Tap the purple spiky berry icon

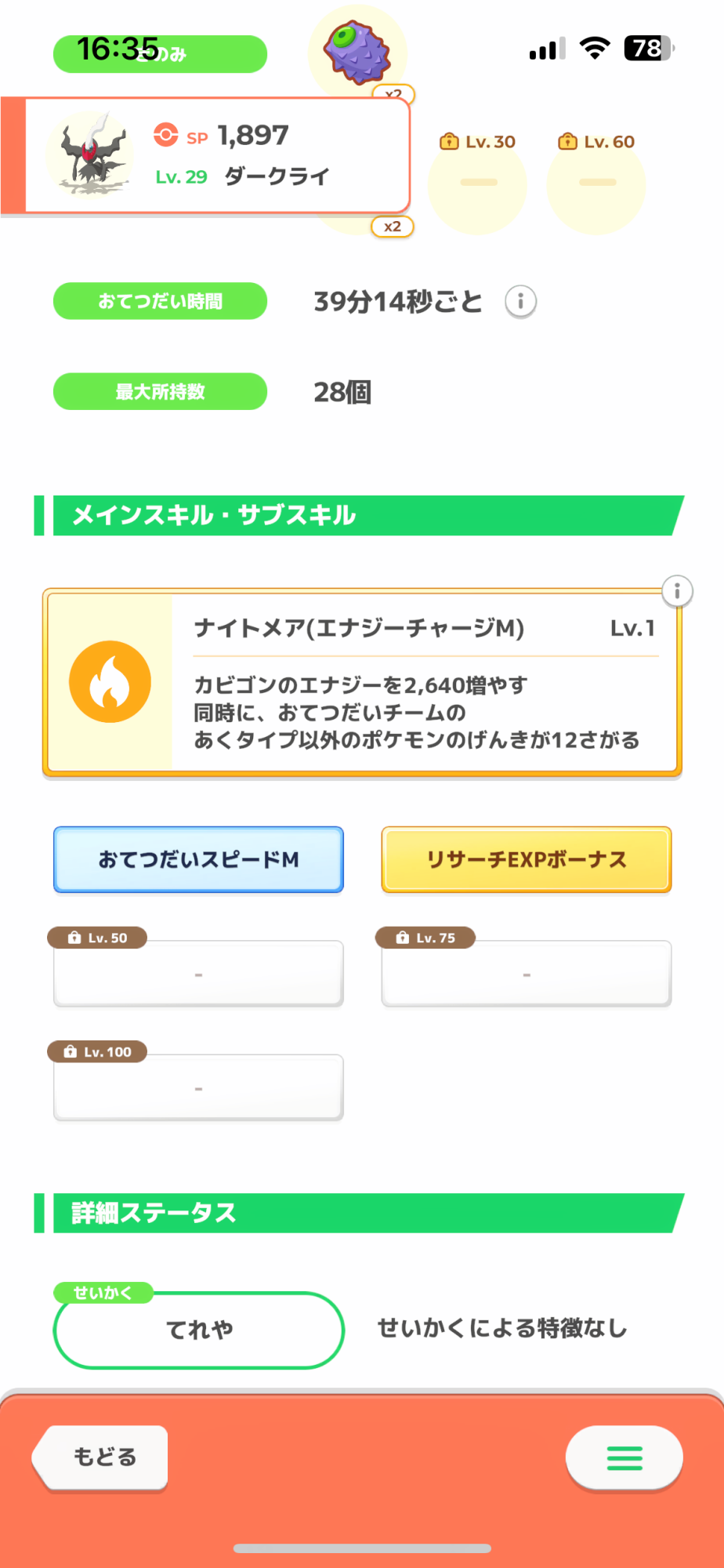point(358,52)
